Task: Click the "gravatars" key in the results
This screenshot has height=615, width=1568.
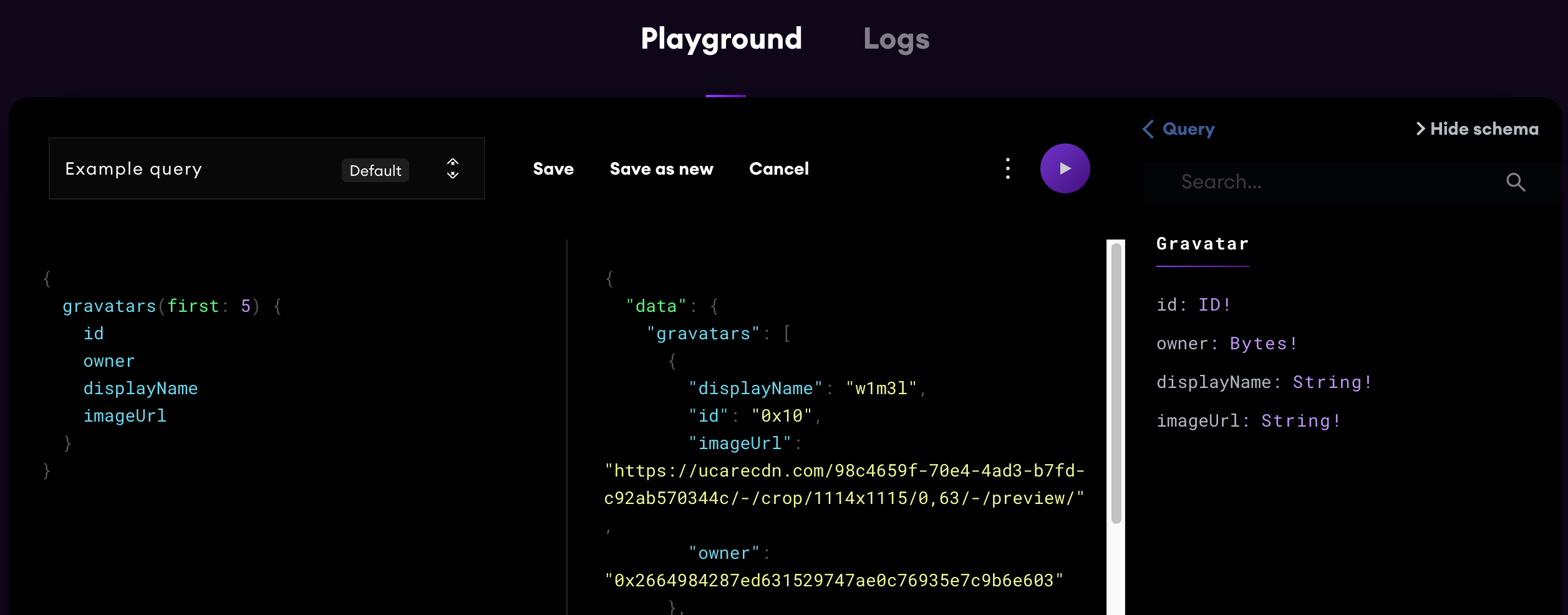Action: click(704, 334)
